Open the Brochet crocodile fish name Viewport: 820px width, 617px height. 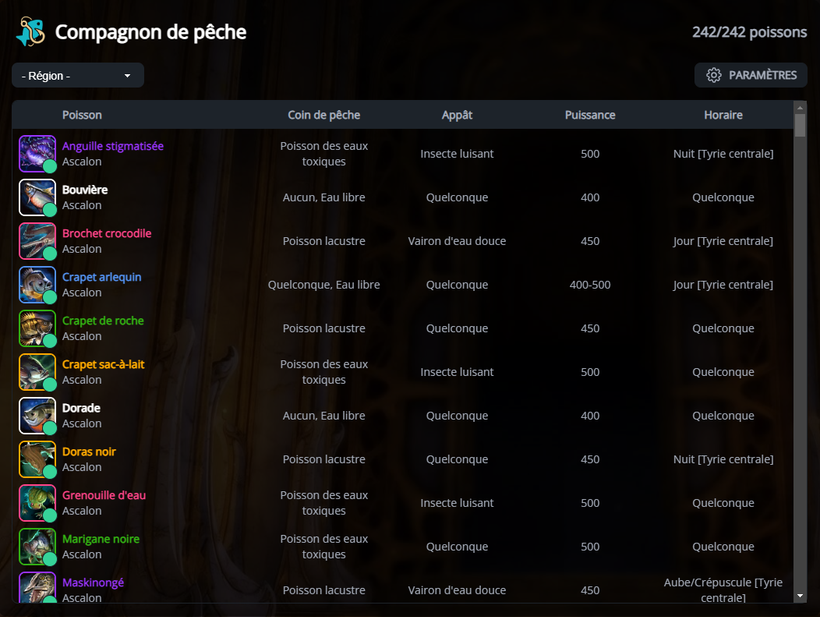pyautogui.click(x=107, y=233)
